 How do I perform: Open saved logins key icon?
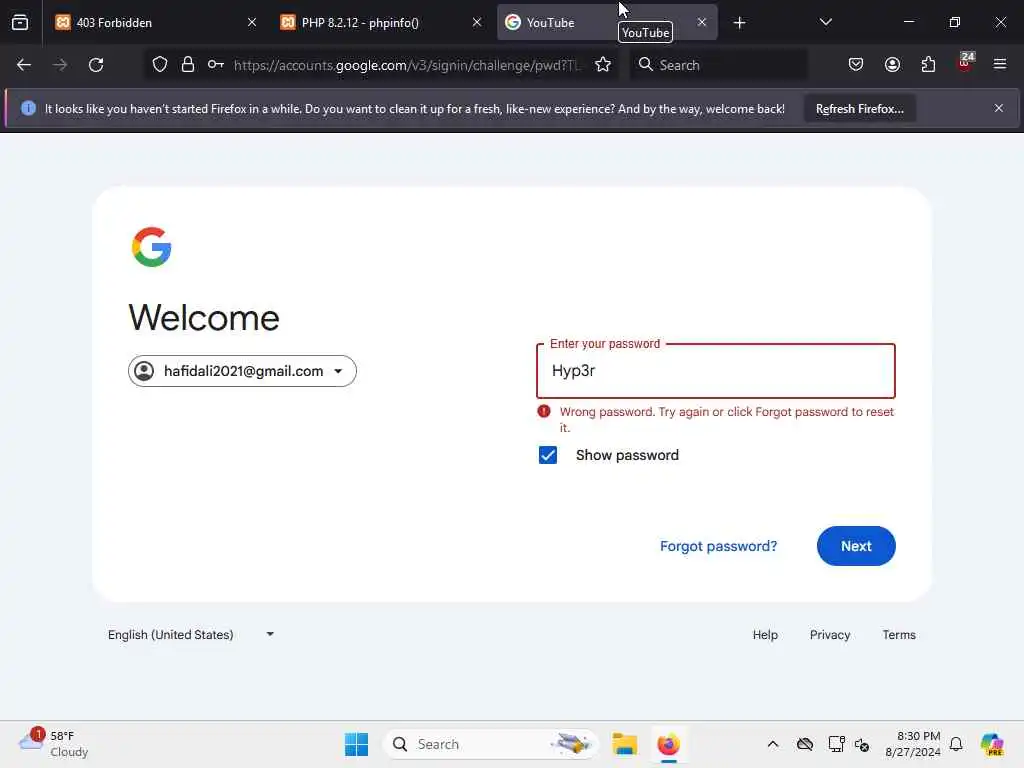216,65
